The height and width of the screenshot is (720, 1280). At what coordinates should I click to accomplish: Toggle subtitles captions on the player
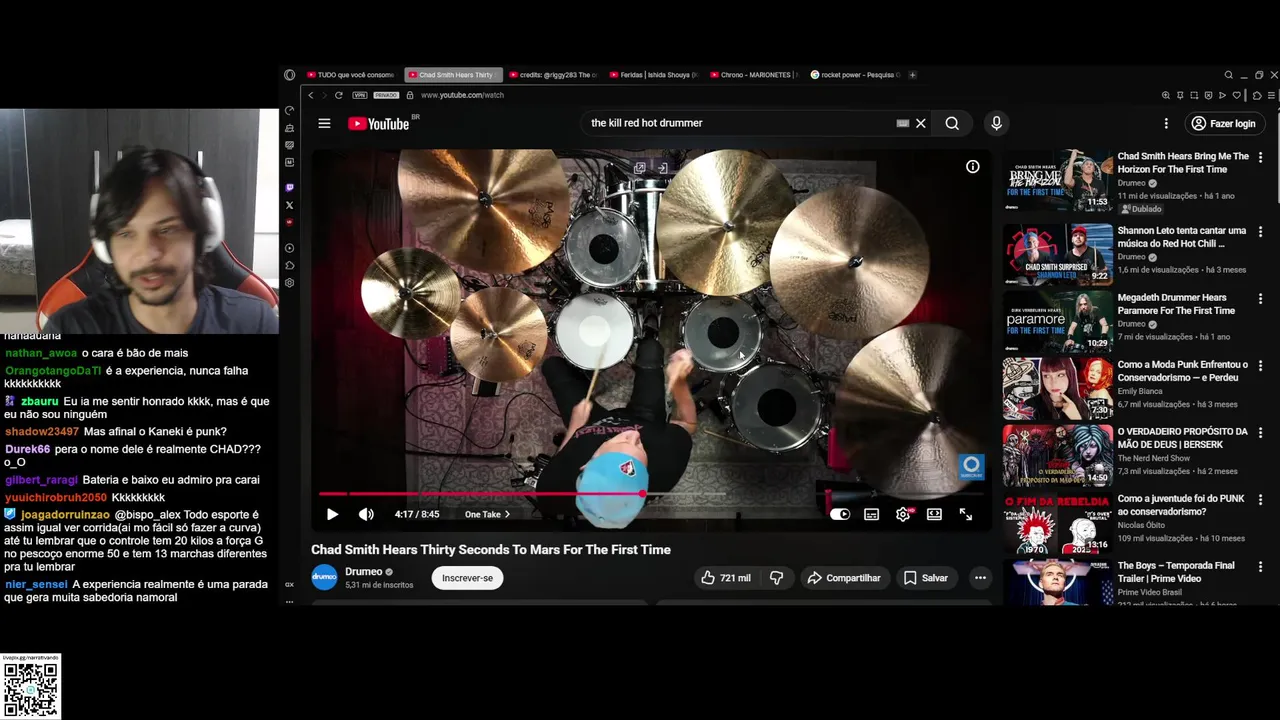(872, 514)
